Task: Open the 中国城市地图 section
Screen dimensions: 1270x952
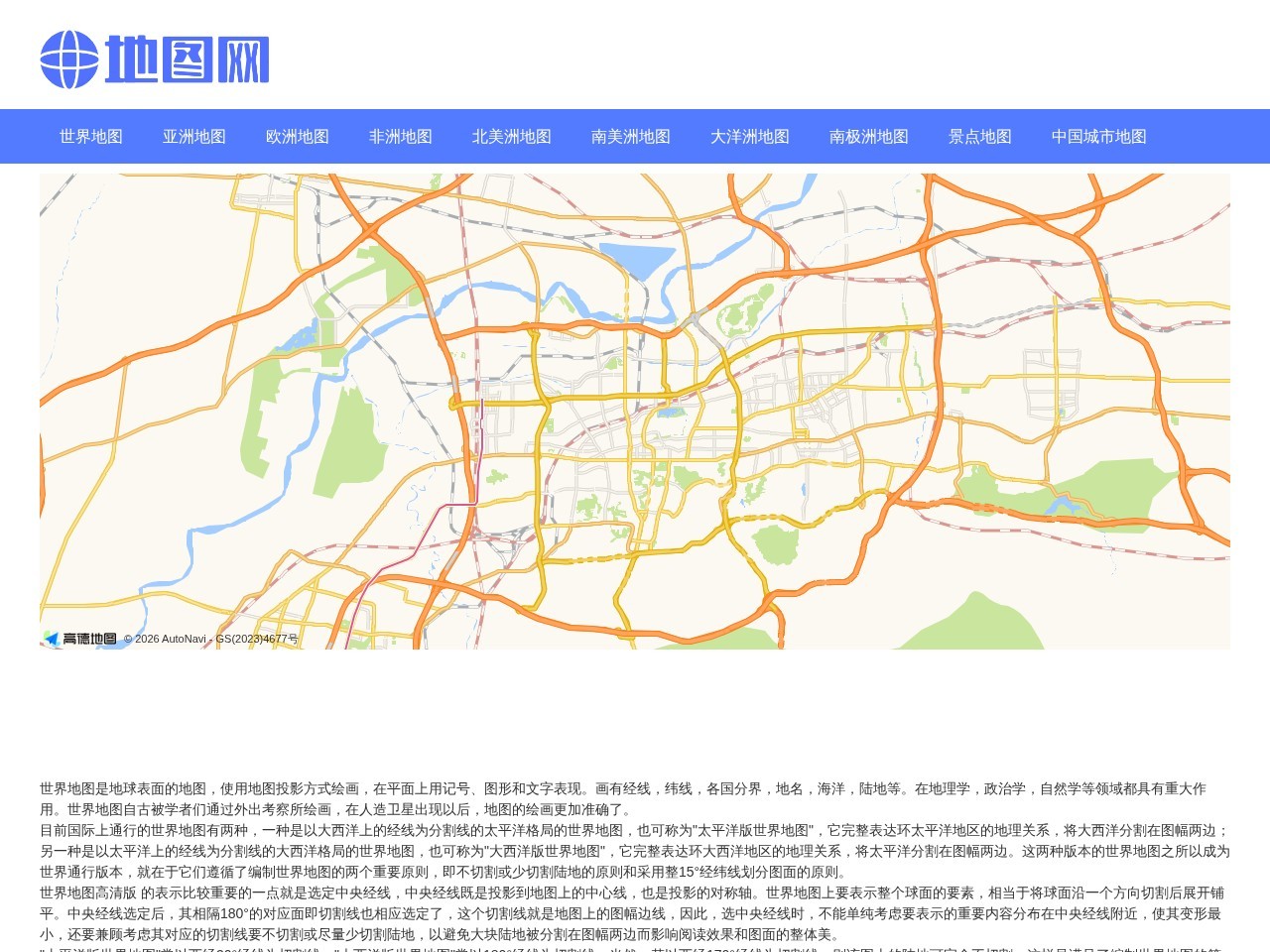Action: coord(1098,137)
